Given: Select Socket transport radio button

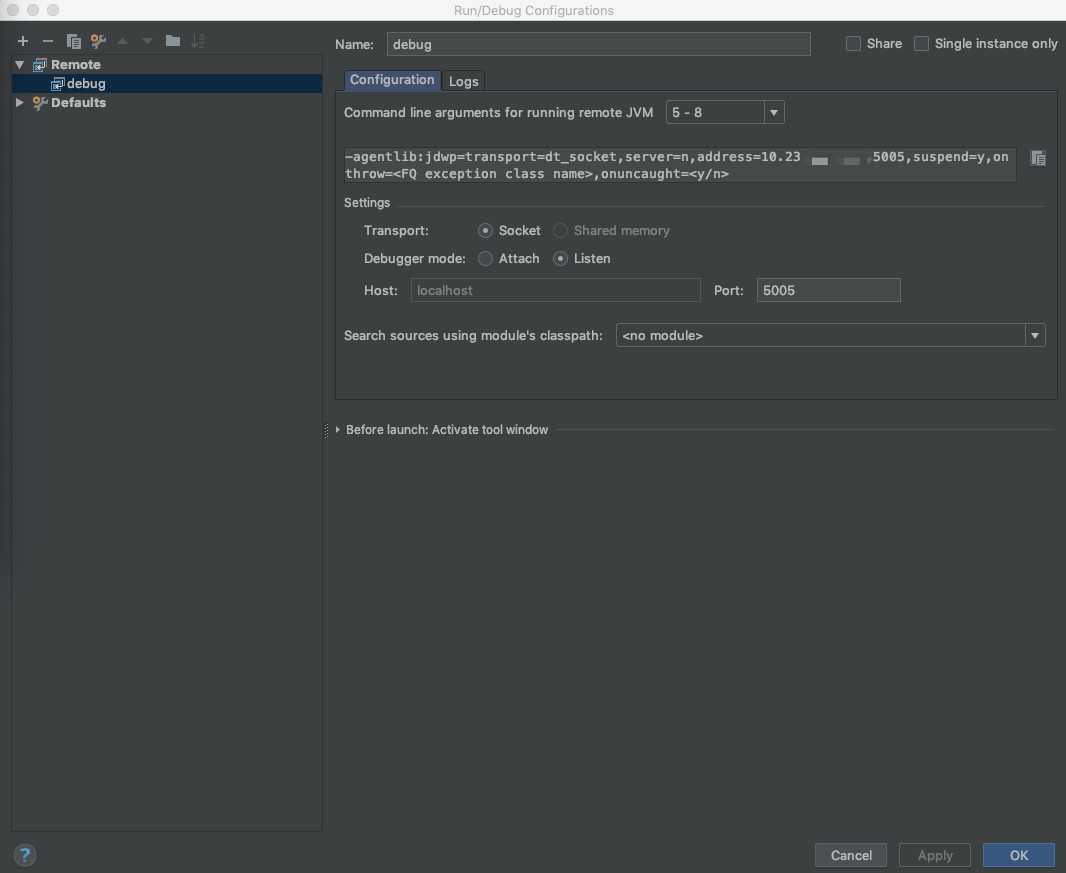Looking at the screenshot, I should coord(485,230).
